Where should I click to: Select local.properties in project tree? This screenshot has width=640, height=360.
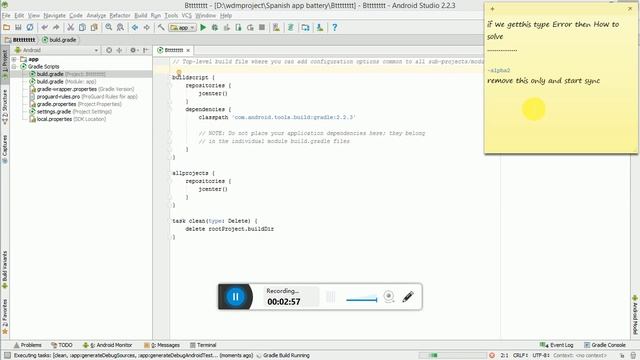(x=67, y=119)
